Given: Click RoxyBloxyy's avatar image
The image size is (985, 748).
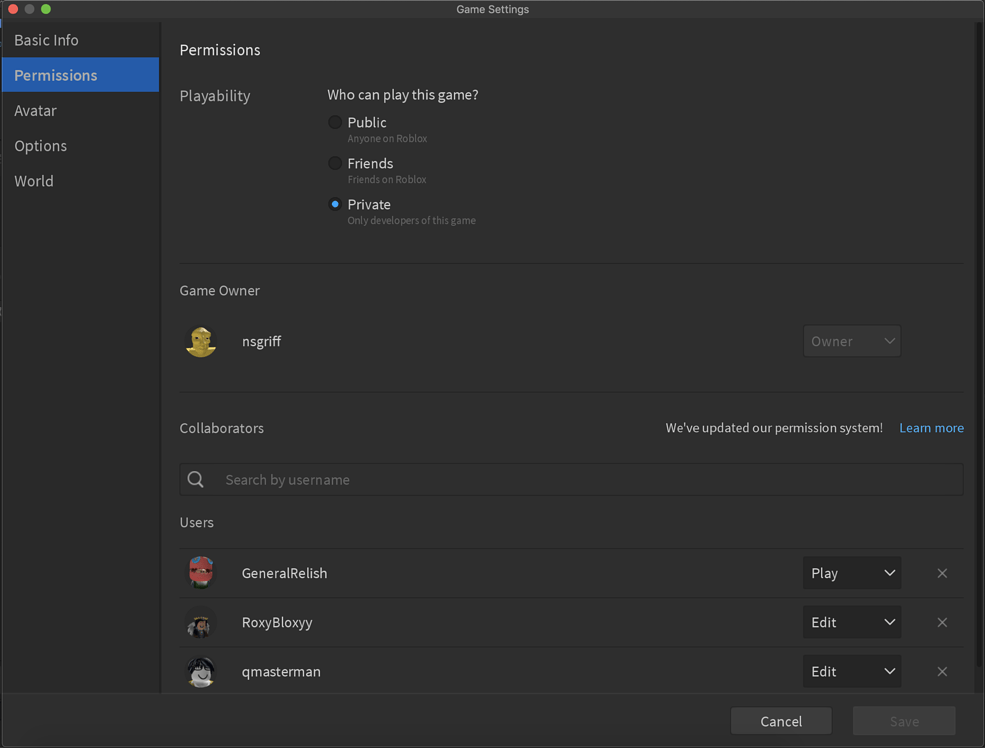Looking at the screenshot, I should 201,622.
